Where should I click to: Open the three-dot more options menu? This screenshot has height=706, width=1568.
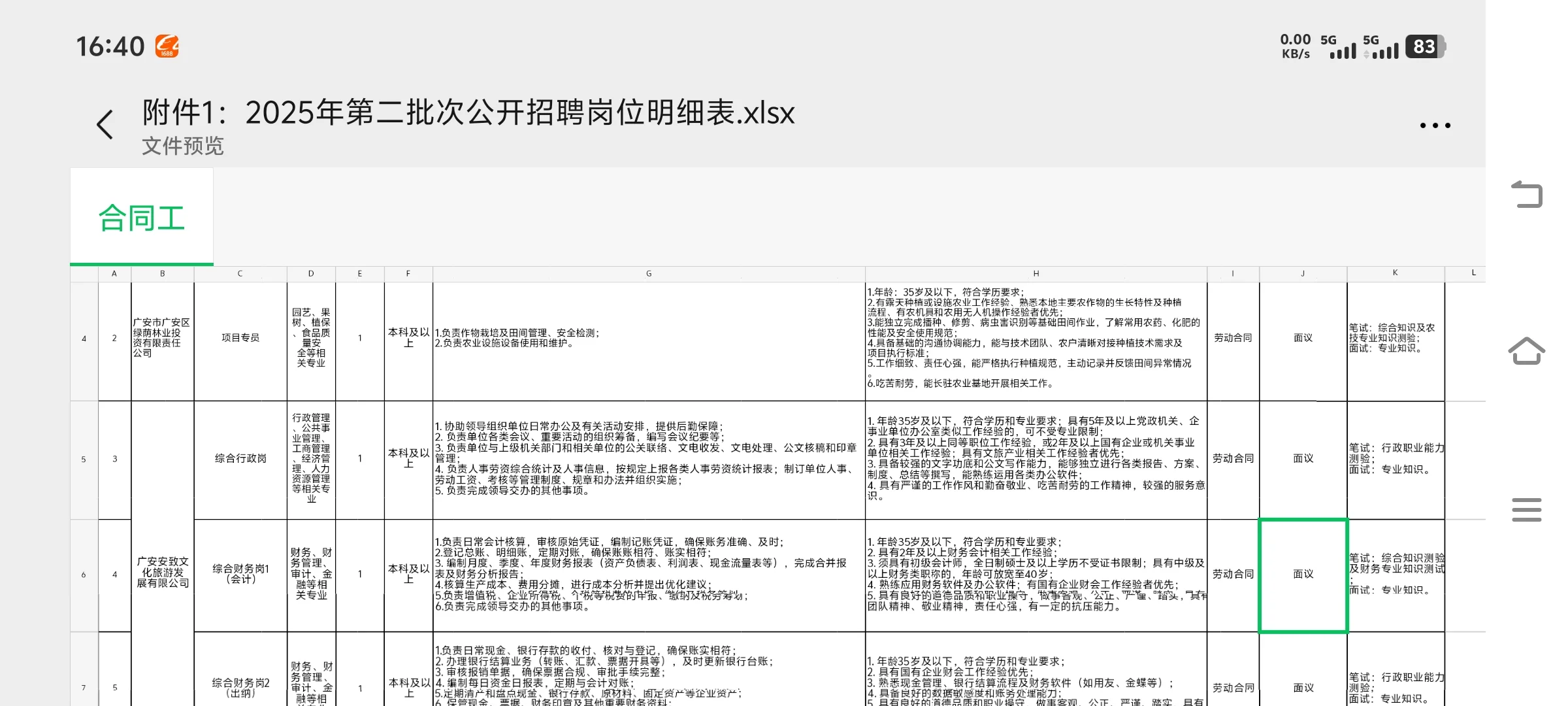point(1435,126)
